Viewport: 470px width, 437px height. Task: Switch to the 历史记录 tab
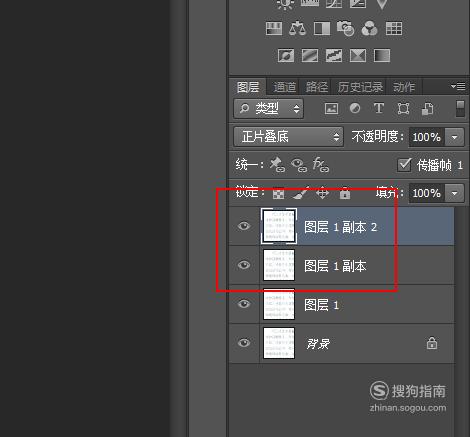tap(360, 87)
